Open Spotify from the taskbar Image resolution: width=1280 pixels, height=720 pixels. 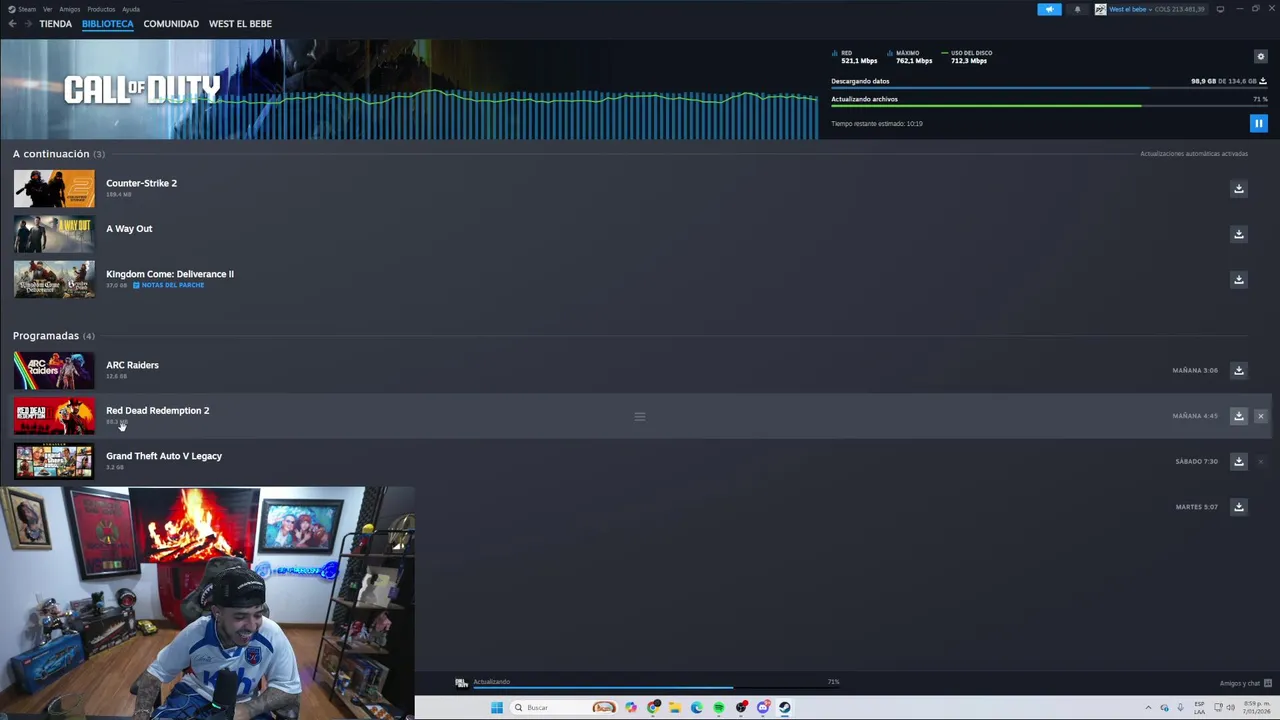point(719,708)
